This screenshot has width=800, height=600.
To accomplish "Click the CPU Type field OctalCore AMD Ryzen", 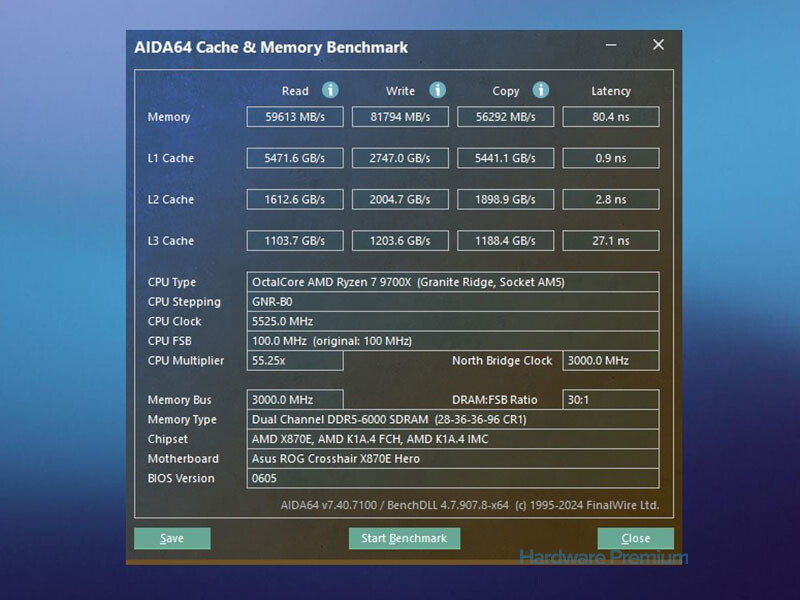I will click(x=453, y=282).
